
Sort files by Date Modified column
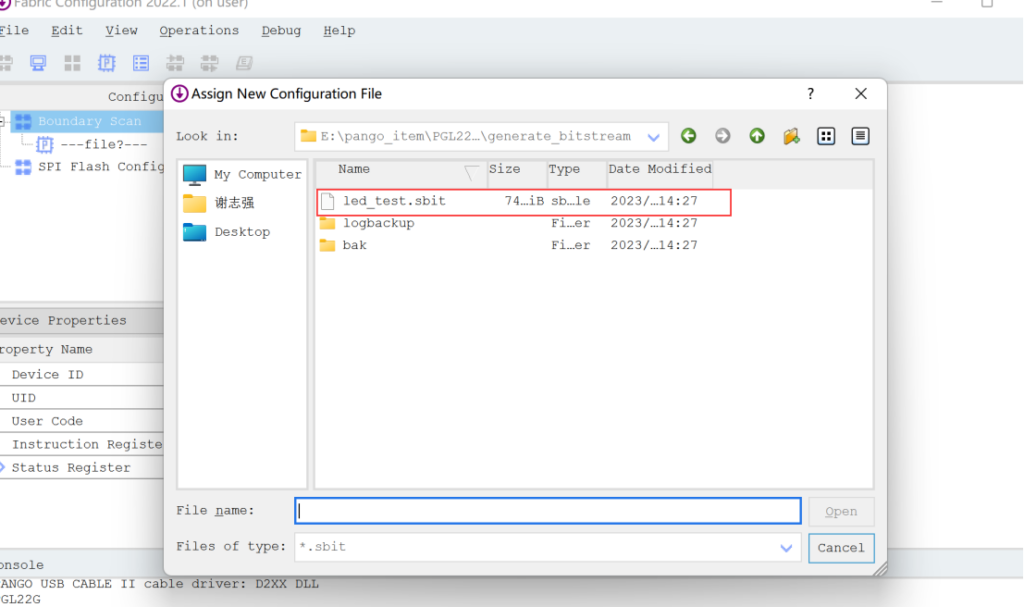pyautogui.click(x=660, y=169)
